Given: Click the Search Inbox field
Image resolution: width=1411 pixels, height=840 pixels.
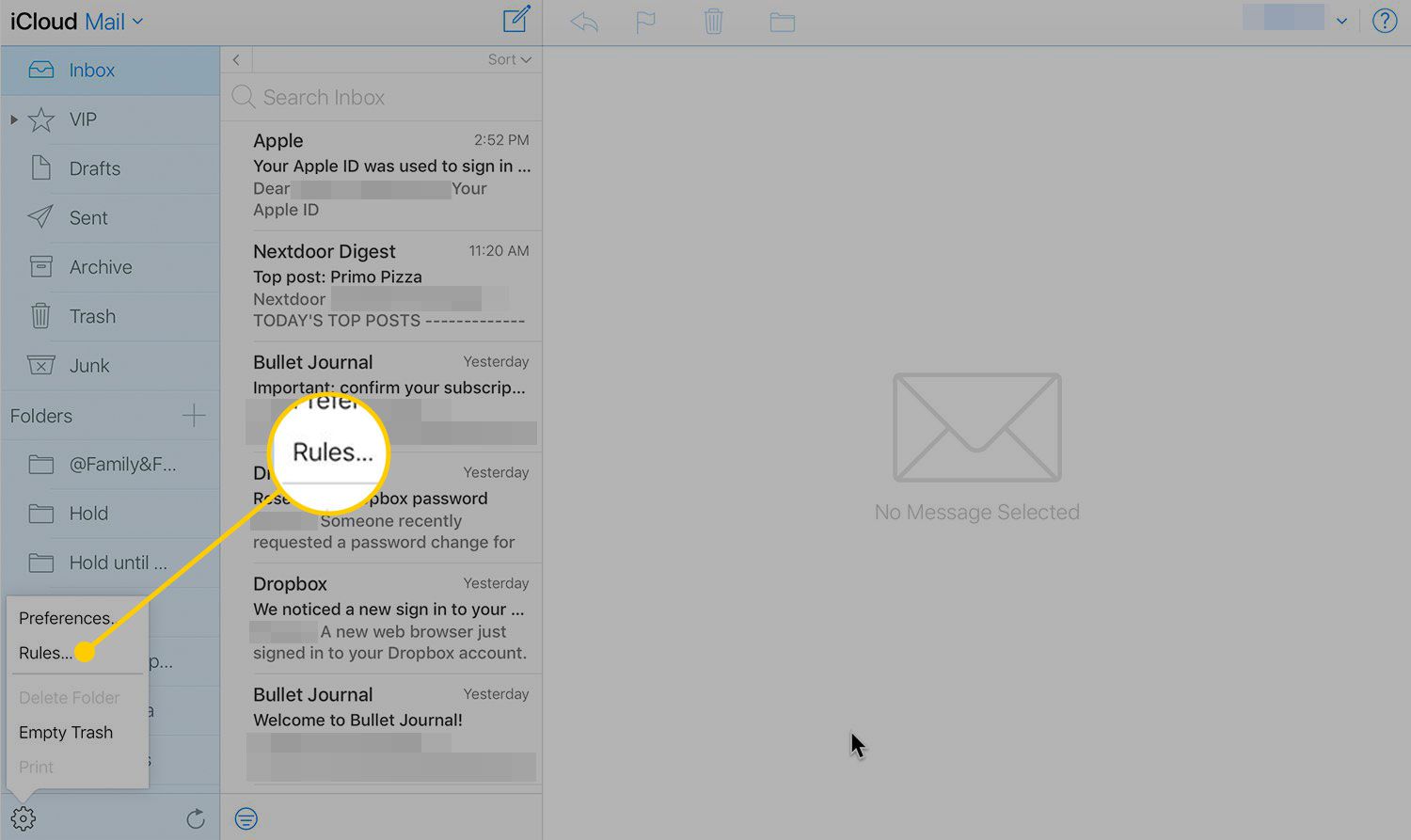Looking at the screenshot, I should click(x=382, y=97).
